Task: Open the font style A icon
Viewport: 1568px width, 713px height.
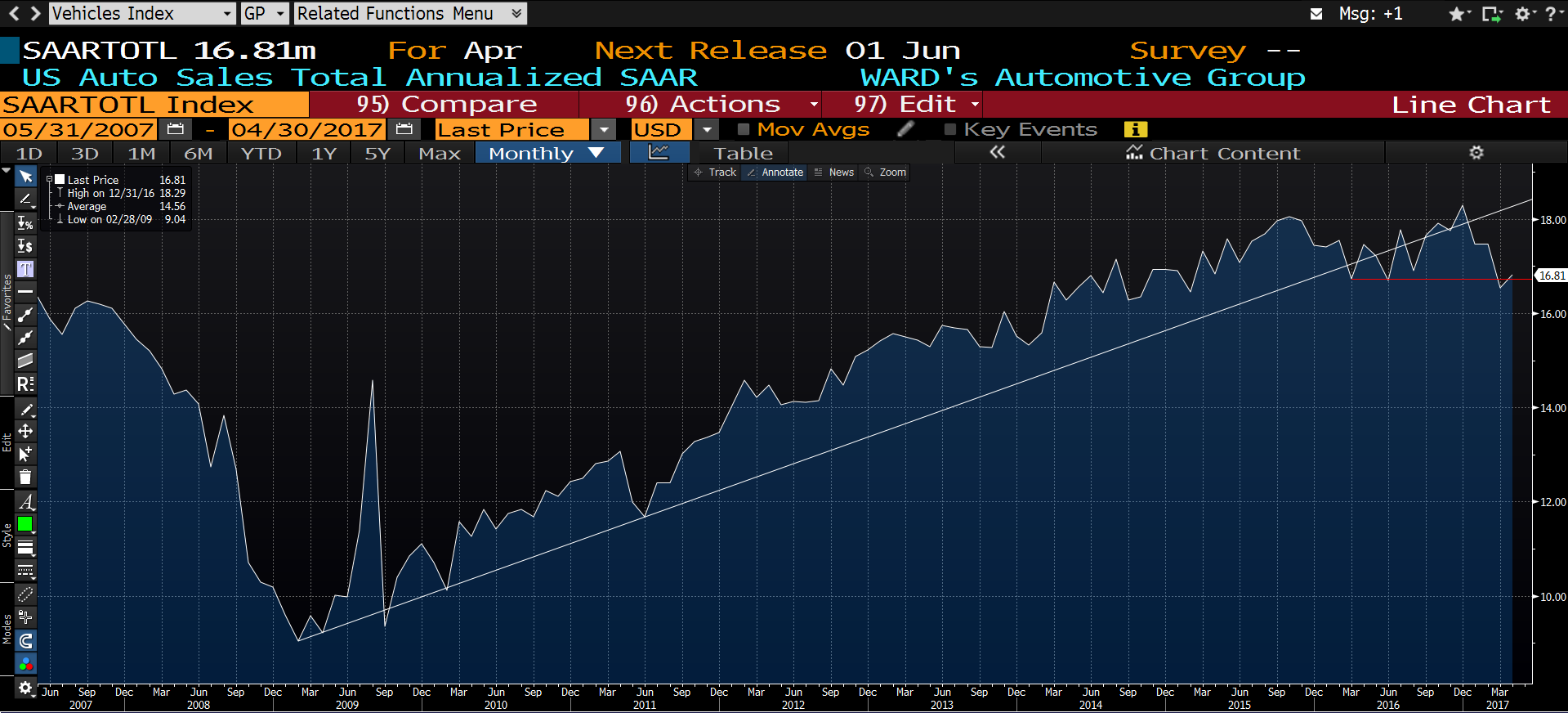Action: 25,501
